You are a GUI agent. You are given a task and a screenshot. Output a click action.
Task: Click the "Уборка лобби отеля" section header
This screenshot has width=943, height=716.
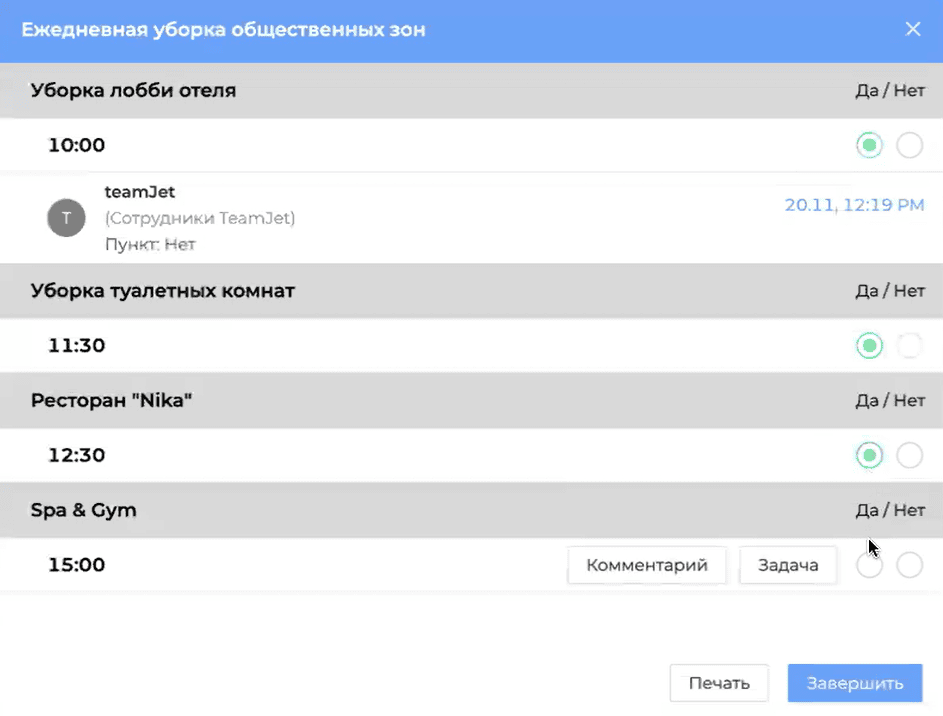(x=133, y=91)
